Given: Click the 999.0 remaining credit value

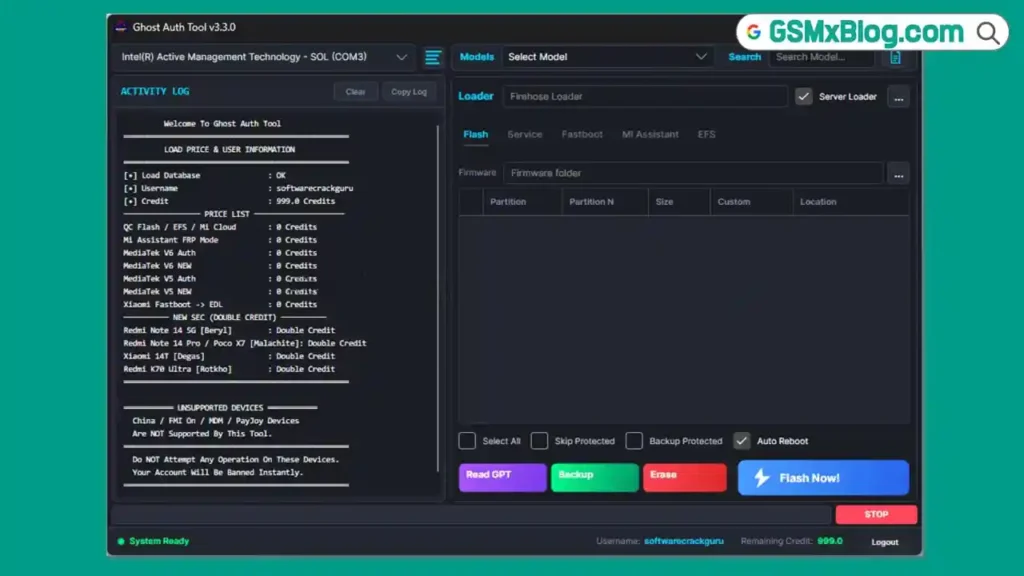Looking at the screenshot, I should click(x=829, y=541).
